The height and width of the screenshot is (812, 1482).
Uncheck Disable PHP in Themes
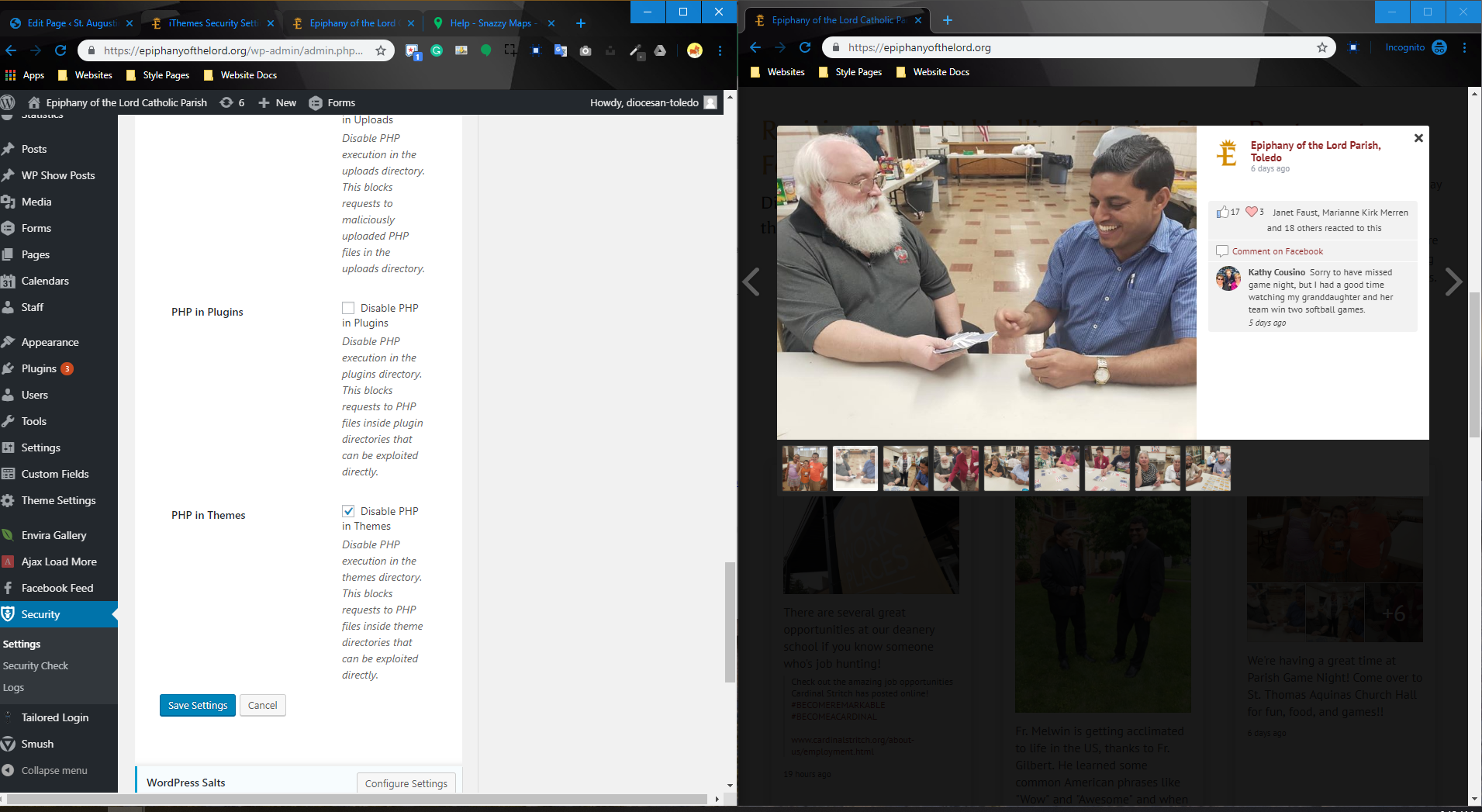pos(348,511)
